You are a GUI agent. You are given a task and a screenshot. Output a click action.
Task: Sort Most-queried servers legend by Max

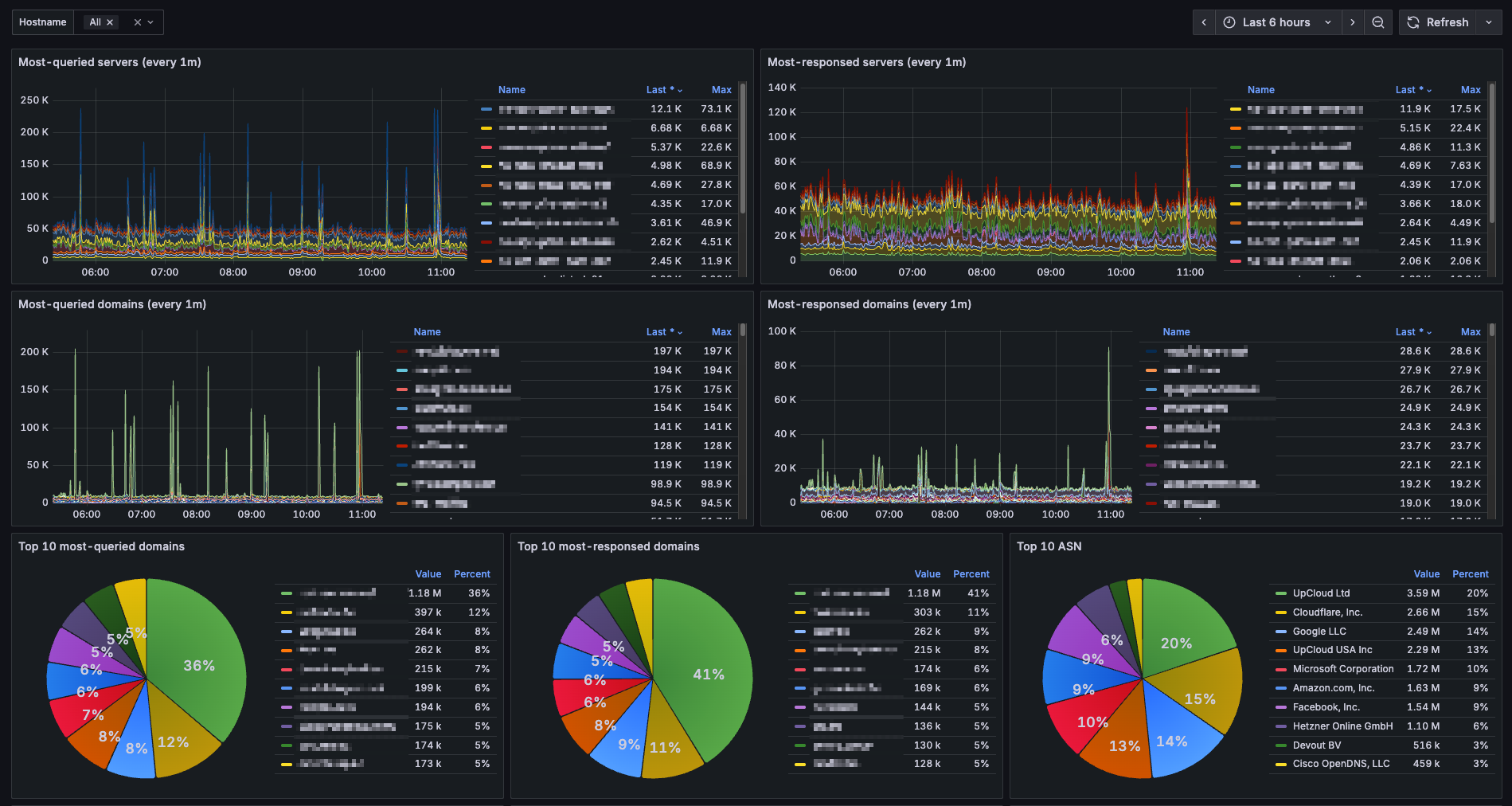pyautogui.click(x=721, y=90)
